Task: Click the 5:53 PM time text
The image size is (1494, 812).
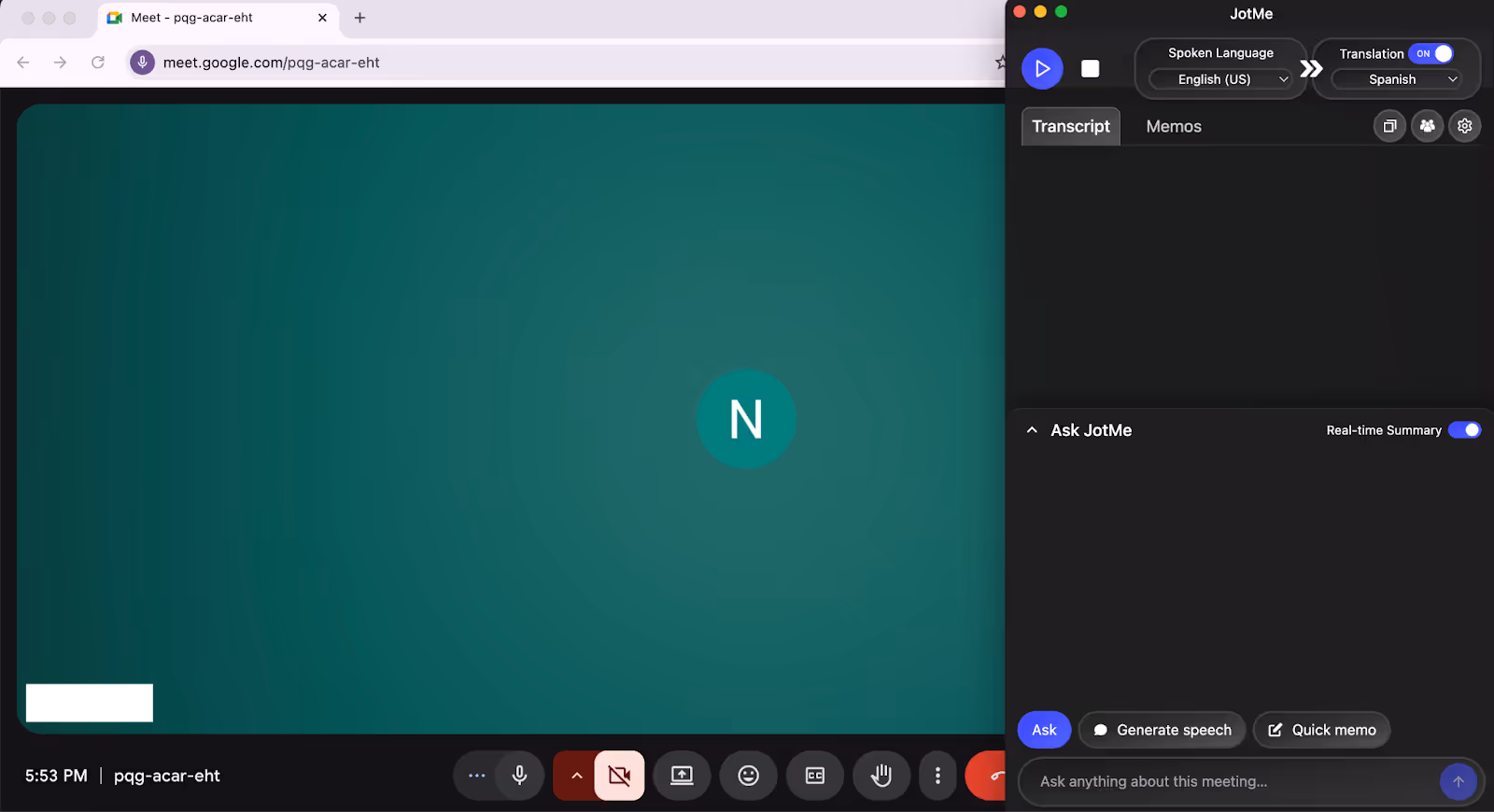Action: pyautogui.click(x=56, y=776)
